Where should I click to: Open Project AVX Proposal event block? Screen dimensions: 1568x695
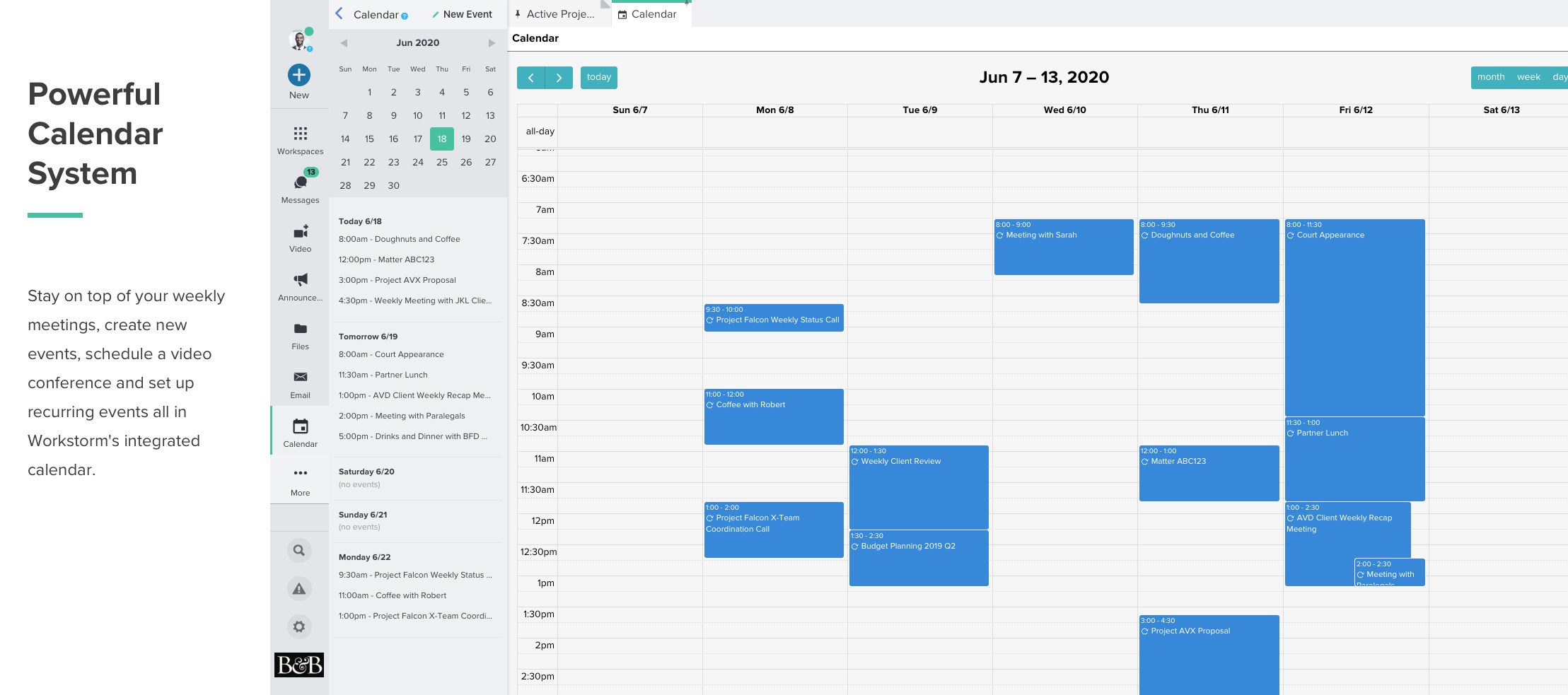click(x=1209, y=655)
